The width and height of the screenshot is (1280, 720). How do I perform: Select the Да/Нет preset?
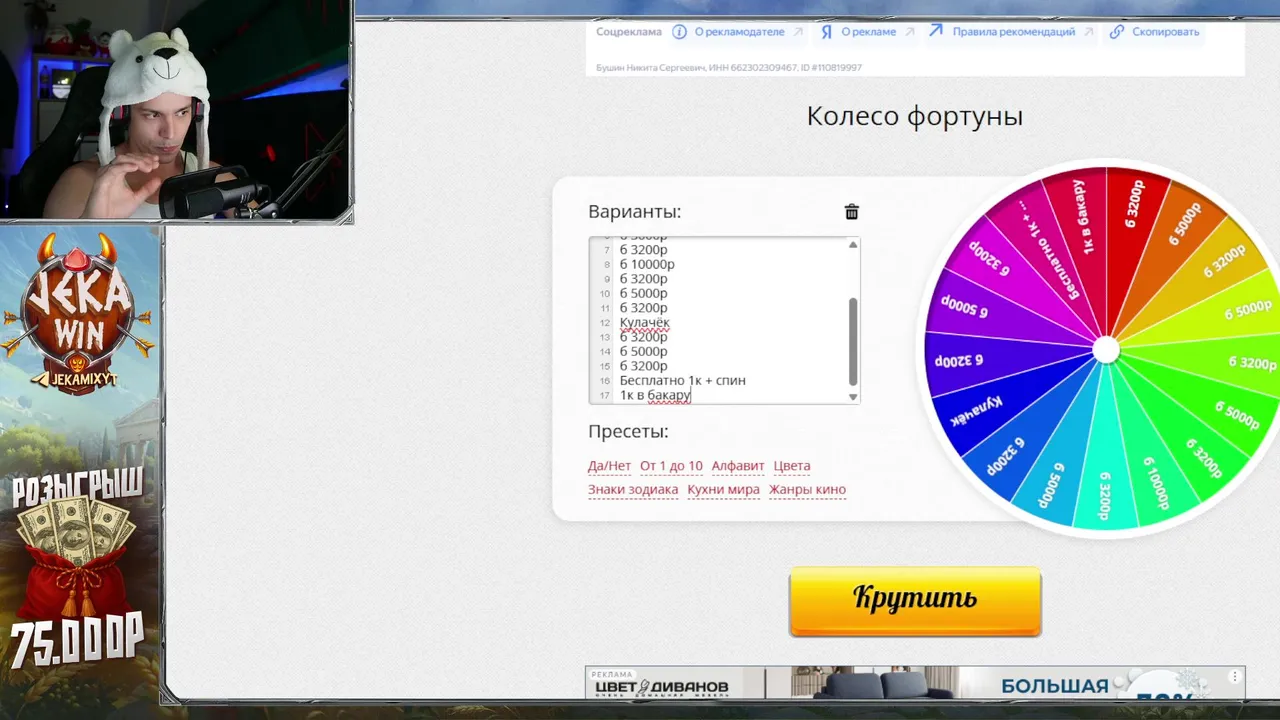[x=609, y=466]
